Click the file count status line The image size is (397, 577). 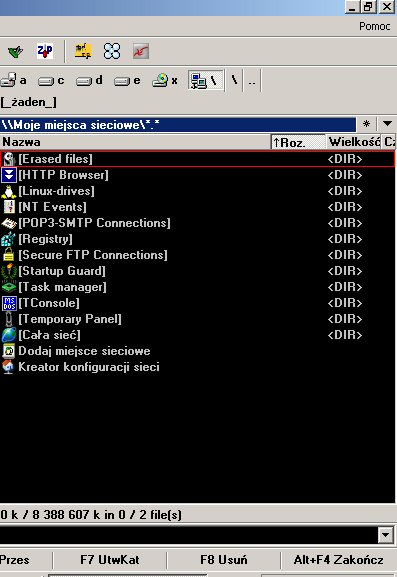pyautogui.click(x=91, y=514)
